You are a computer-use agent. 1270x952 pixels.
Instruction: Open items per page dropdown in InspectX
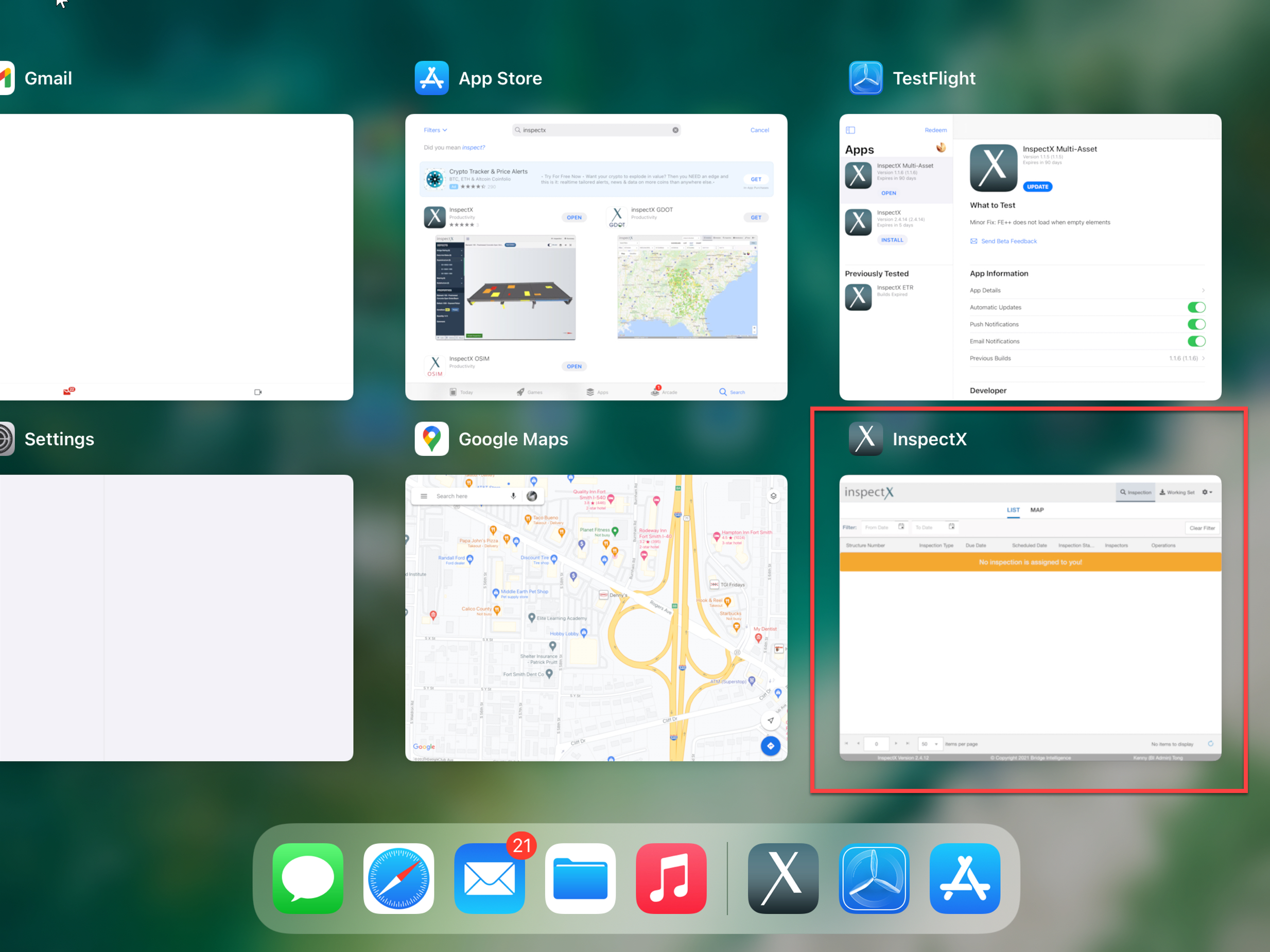click(930, 744)
